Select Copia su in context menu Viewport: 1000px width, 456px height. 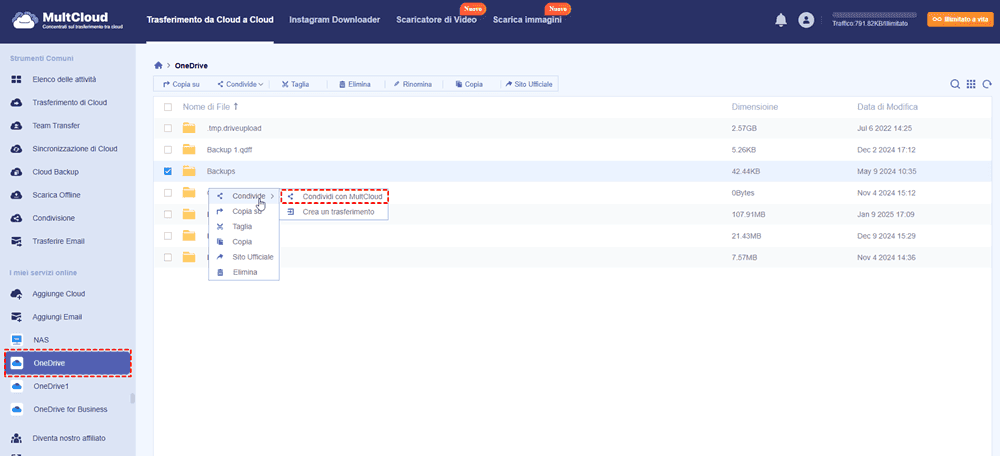click(244, 211)
